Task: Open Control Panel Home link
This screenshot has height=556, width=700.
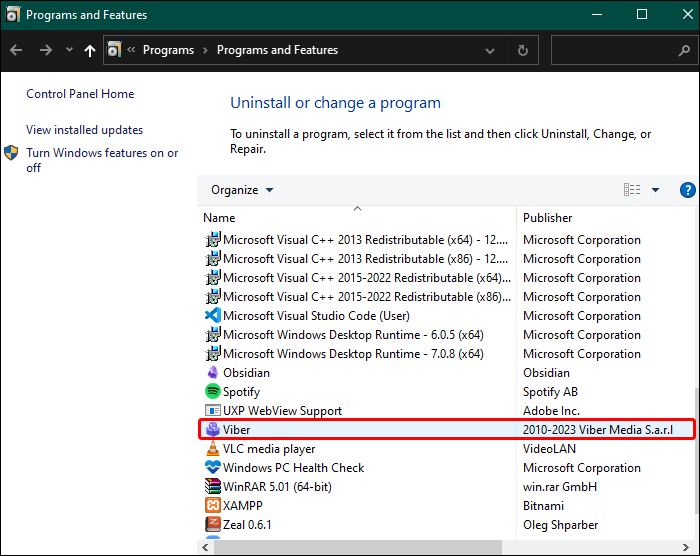Action: click(80, 94)
